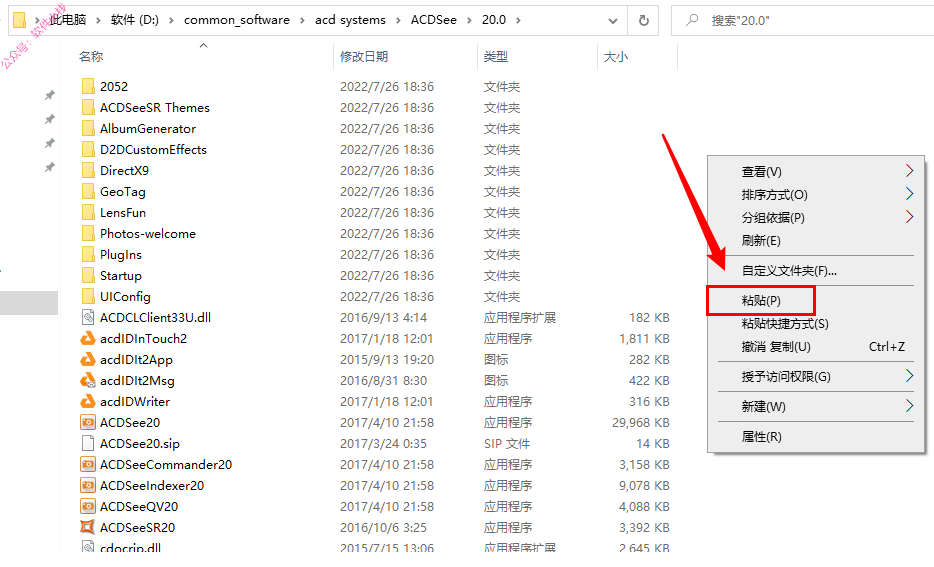This screenshot has width=934, height=567.
Task: Click the 3,392 KB size cell
Action: (x=644, y=527)
